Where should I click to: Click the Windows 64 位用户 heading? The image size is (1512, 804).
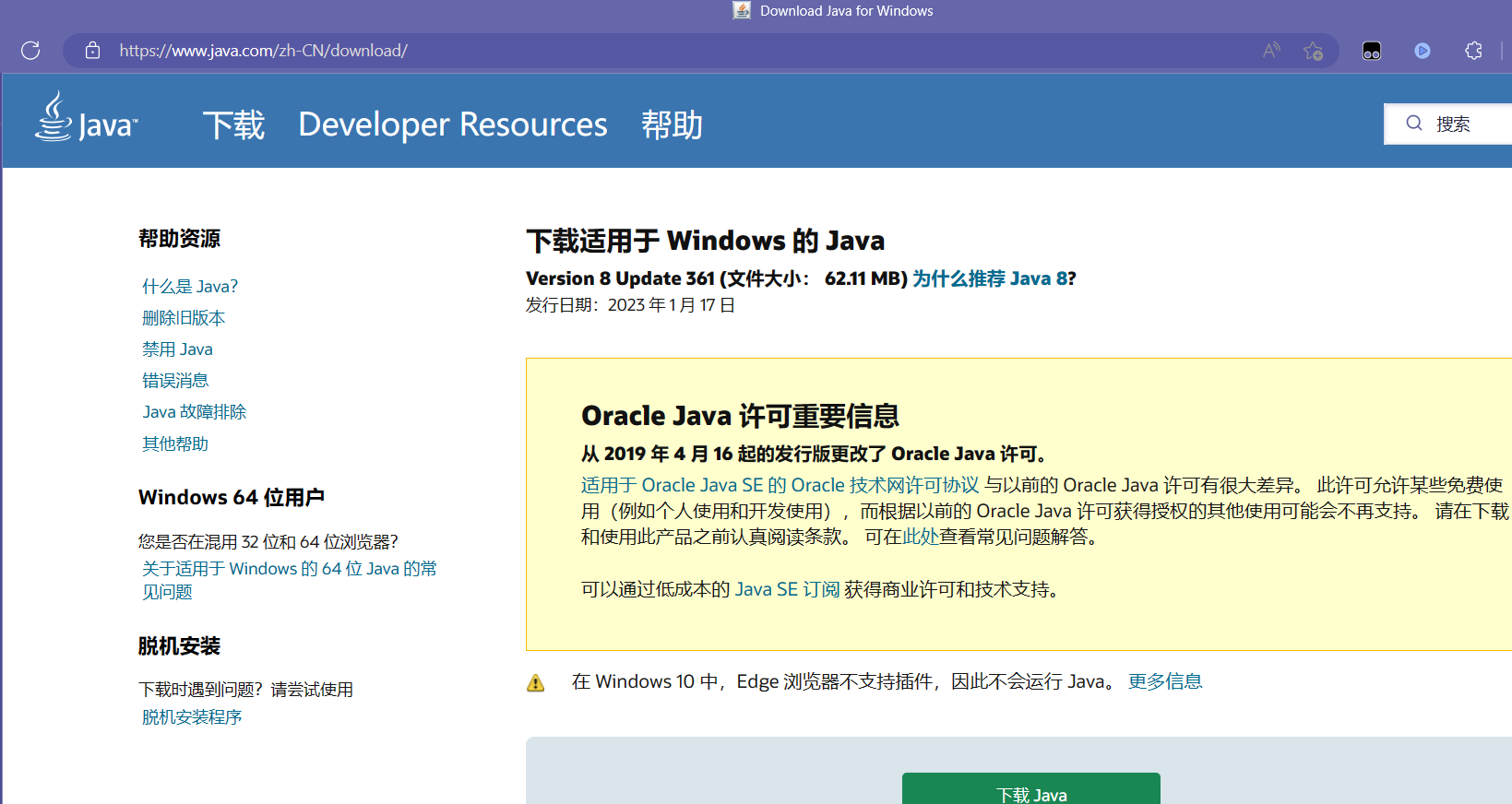[232, 498]
